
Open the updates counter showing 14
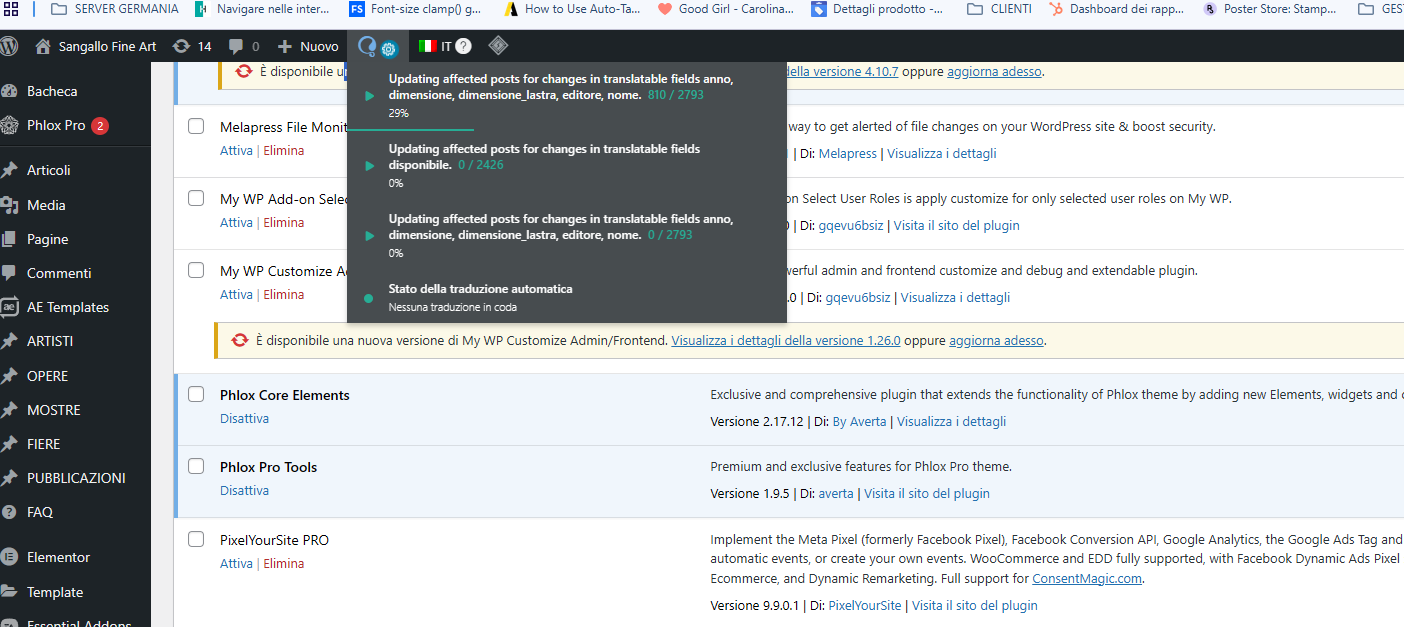(x=192, y=46)
